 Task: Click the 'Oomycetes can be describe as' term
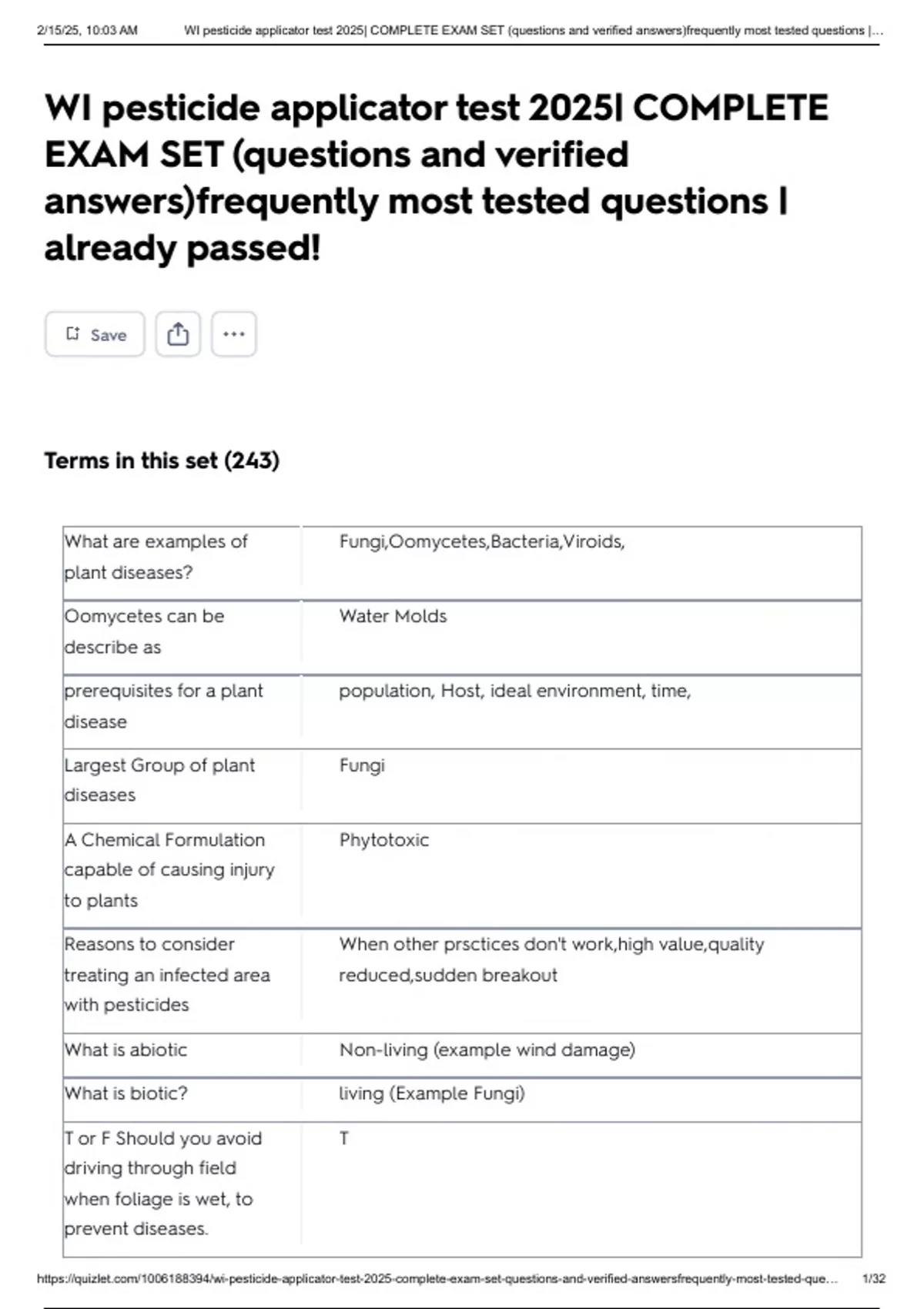coord(144,631)
